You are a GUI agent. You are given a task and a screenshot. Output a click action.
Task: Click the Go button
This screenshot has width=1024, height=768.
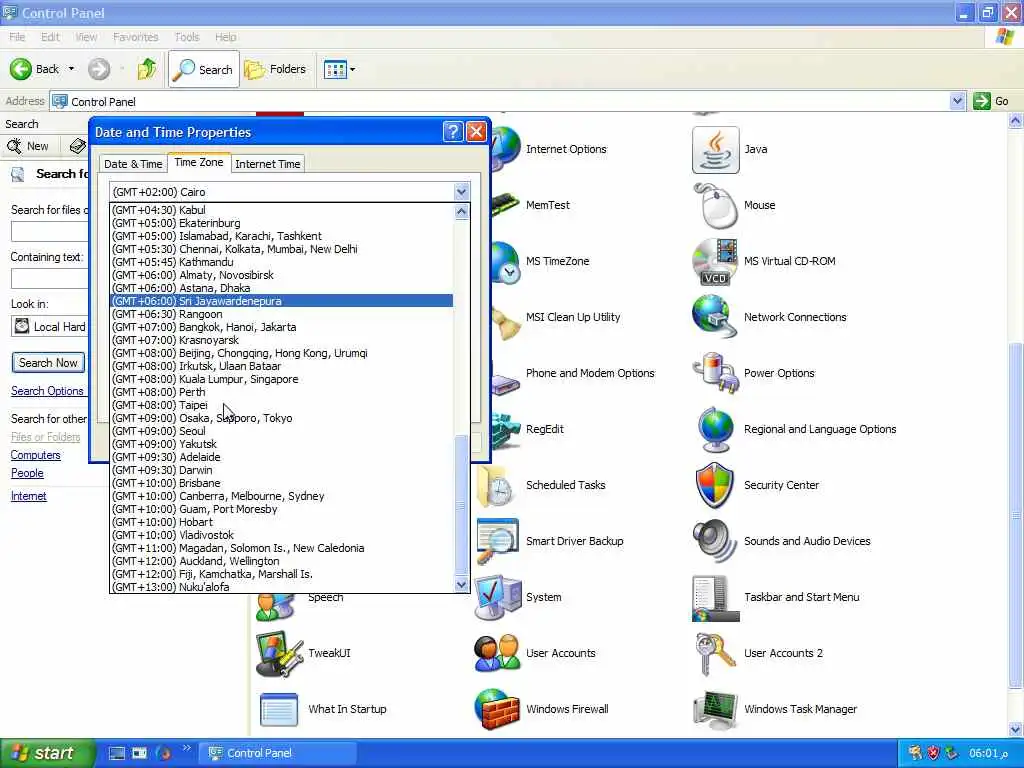[991, 101]
